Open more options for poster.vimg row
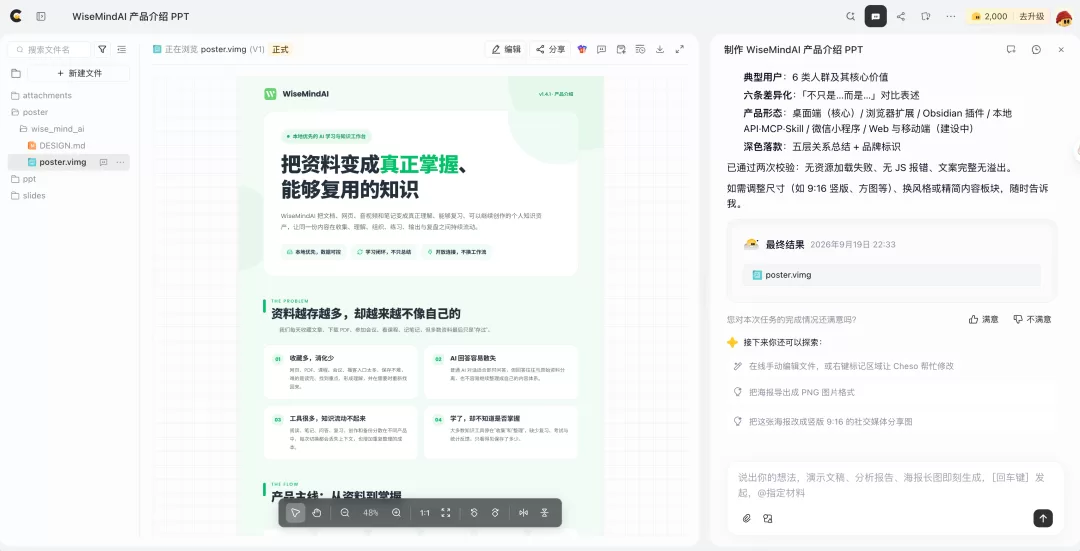The width and height of the screenshot is (1080, 551). tap(121, 162)
